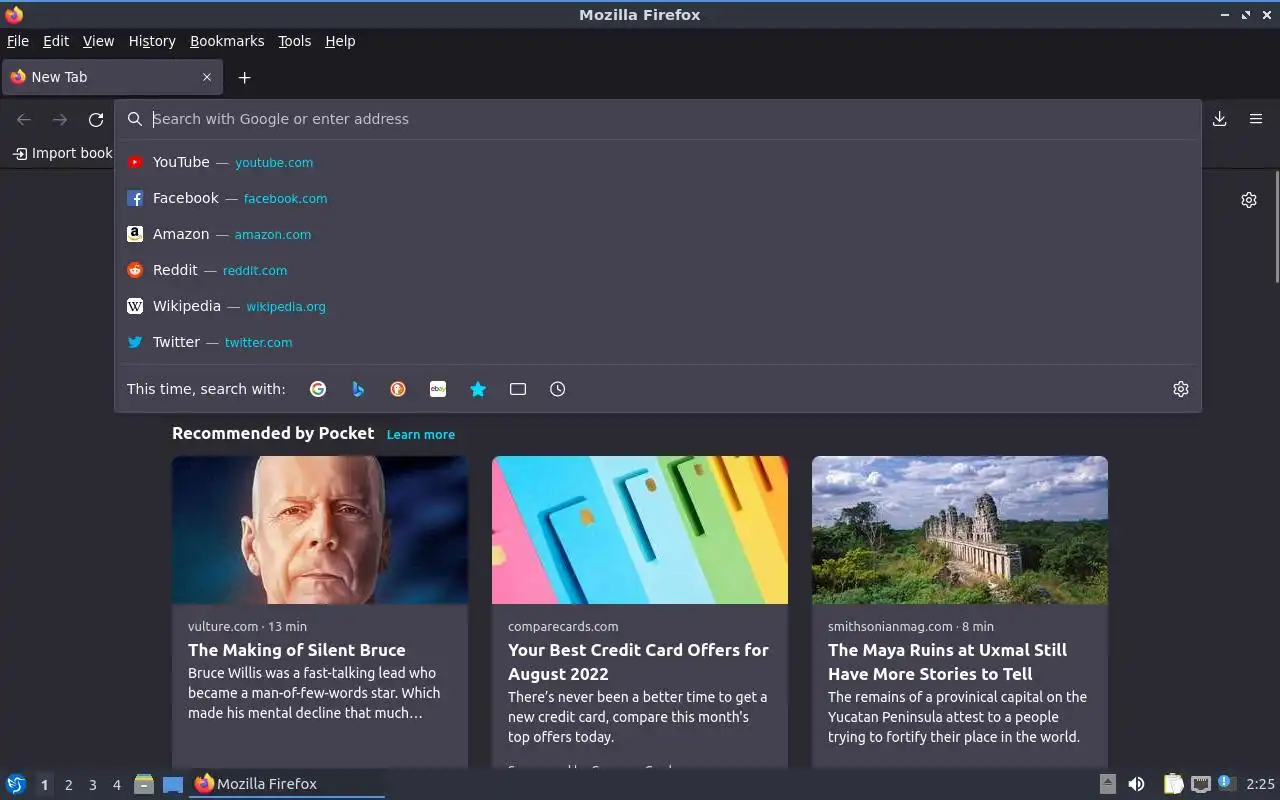Select YouTube suggestion youtube.com
This screenshot has height=800, width=1280.
[x=658, y=162]
